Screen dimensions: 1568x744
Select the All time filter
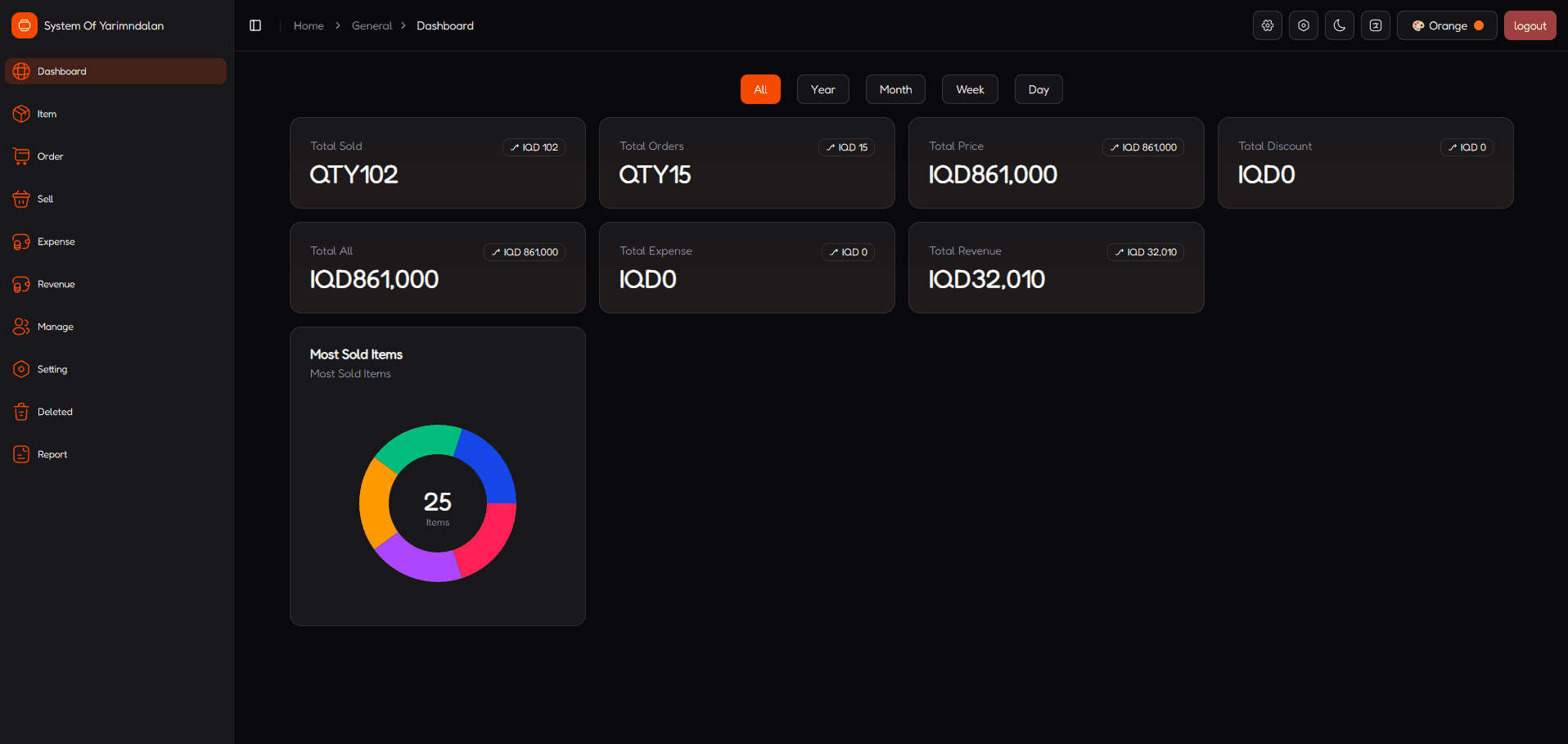(x=760, y=89)
